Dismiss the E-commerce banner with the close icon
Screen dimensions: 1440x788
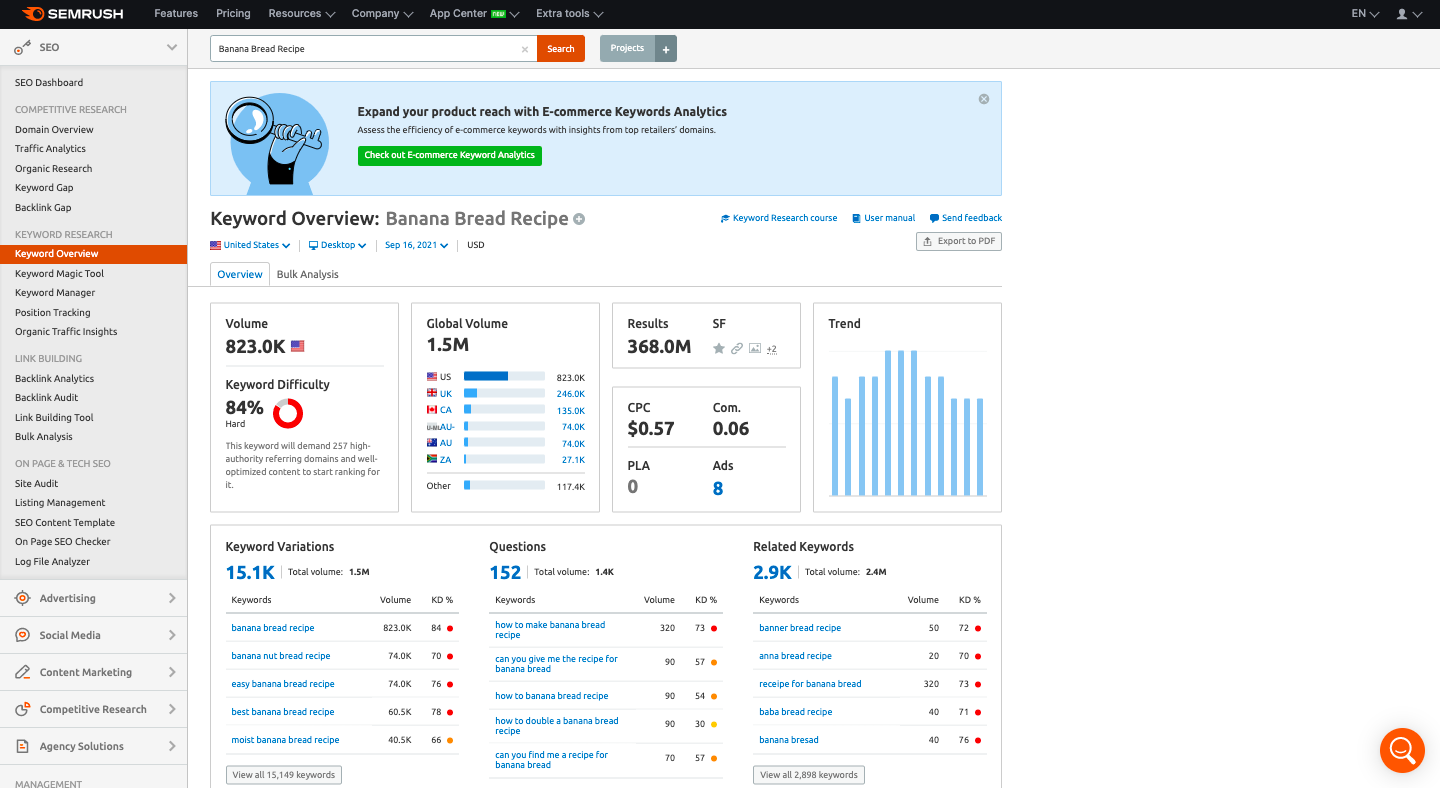[984, 99]
